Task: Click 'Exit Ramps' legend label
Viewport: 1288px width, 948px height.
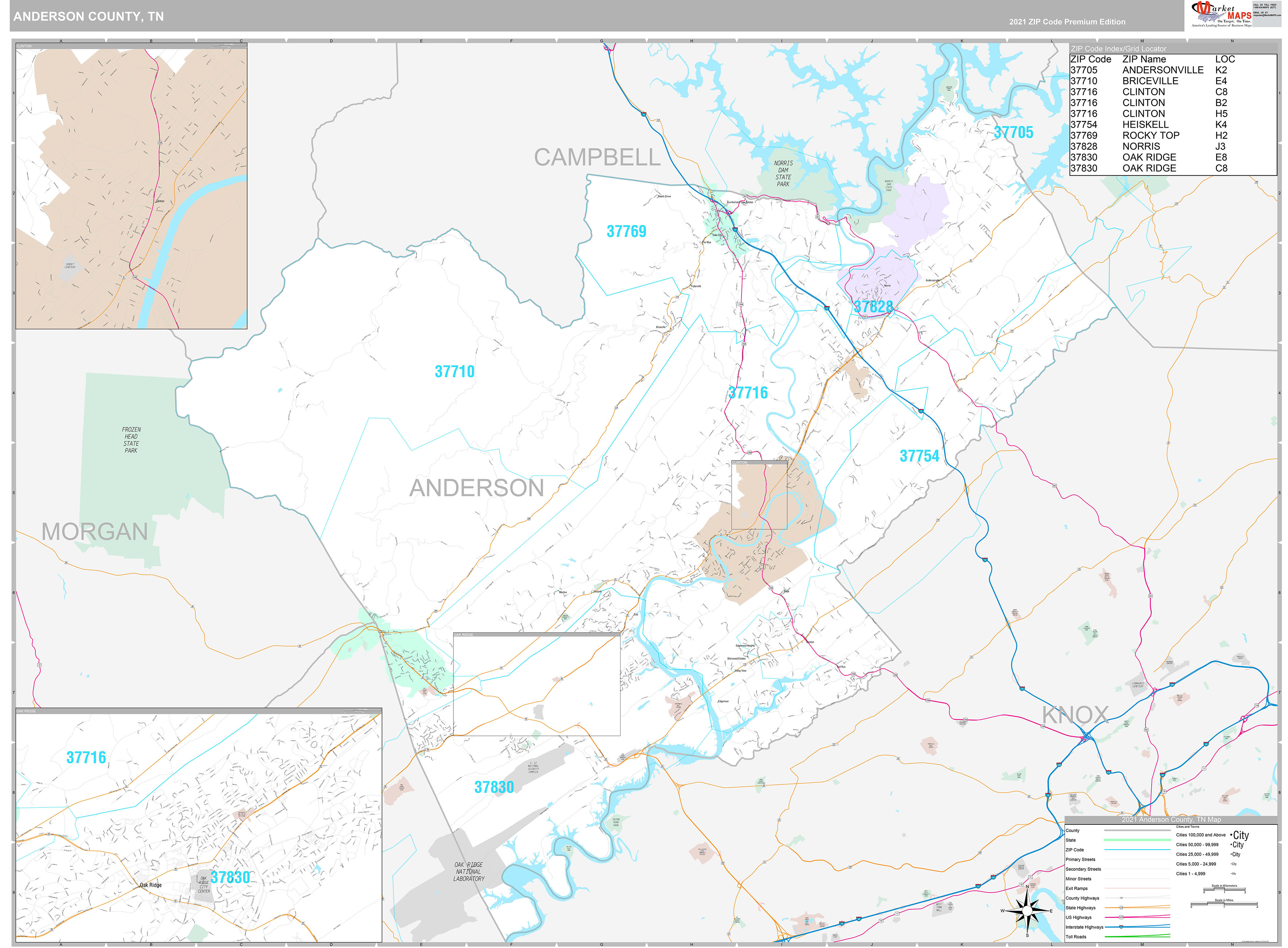Action: point(1077,888)
